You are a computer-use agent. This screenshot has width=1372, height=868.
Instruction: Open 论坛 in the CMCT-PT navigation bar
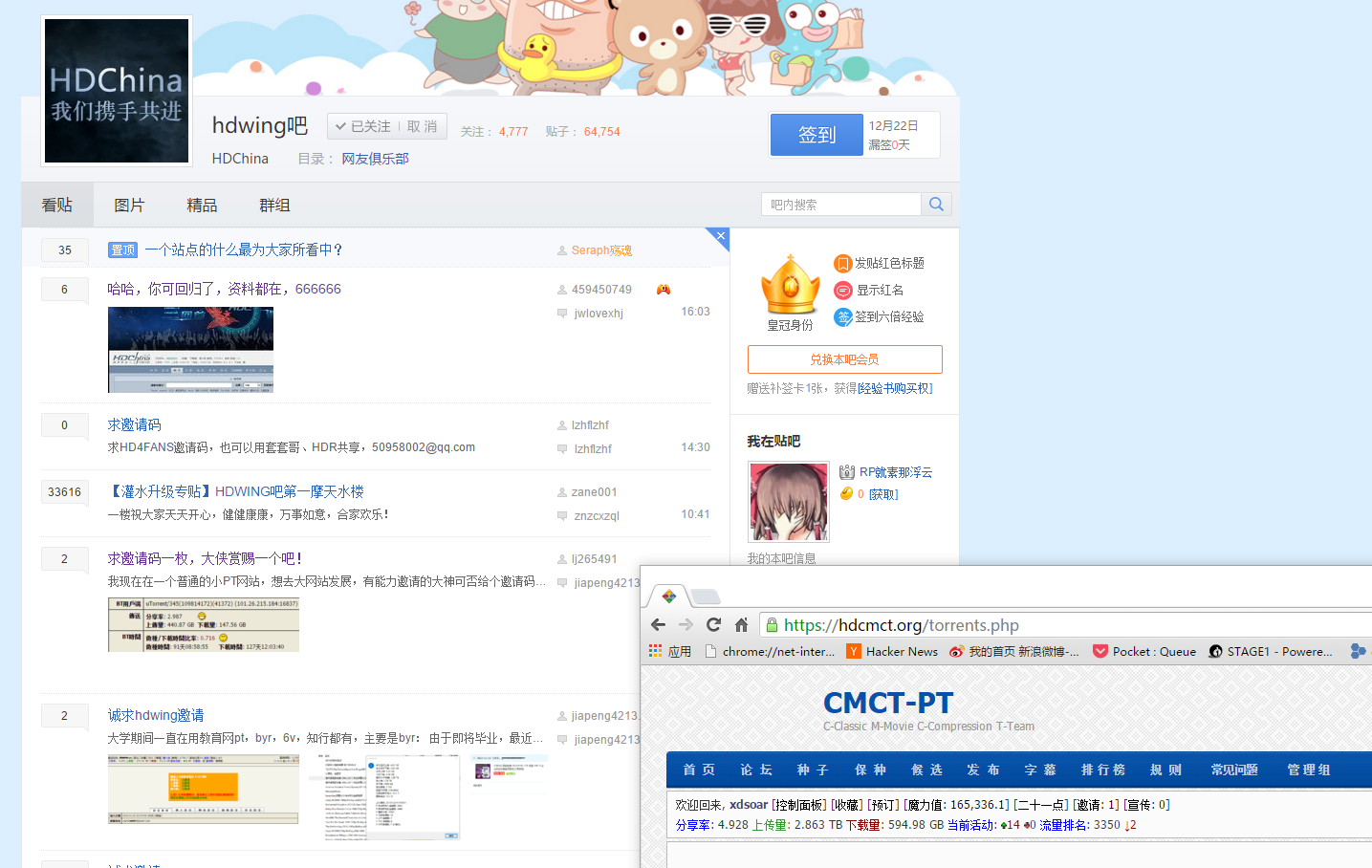[x=756, y=770]
